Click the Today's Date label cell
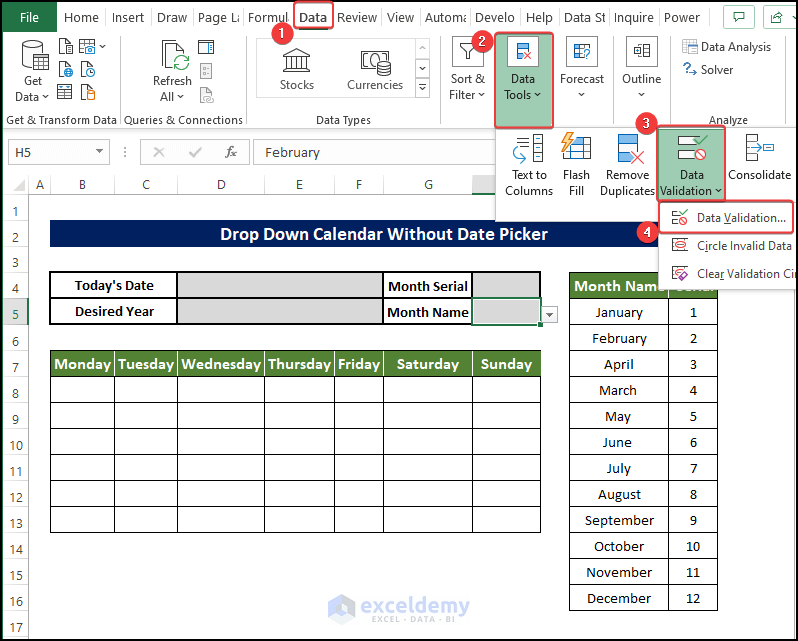 click(113, 285)
